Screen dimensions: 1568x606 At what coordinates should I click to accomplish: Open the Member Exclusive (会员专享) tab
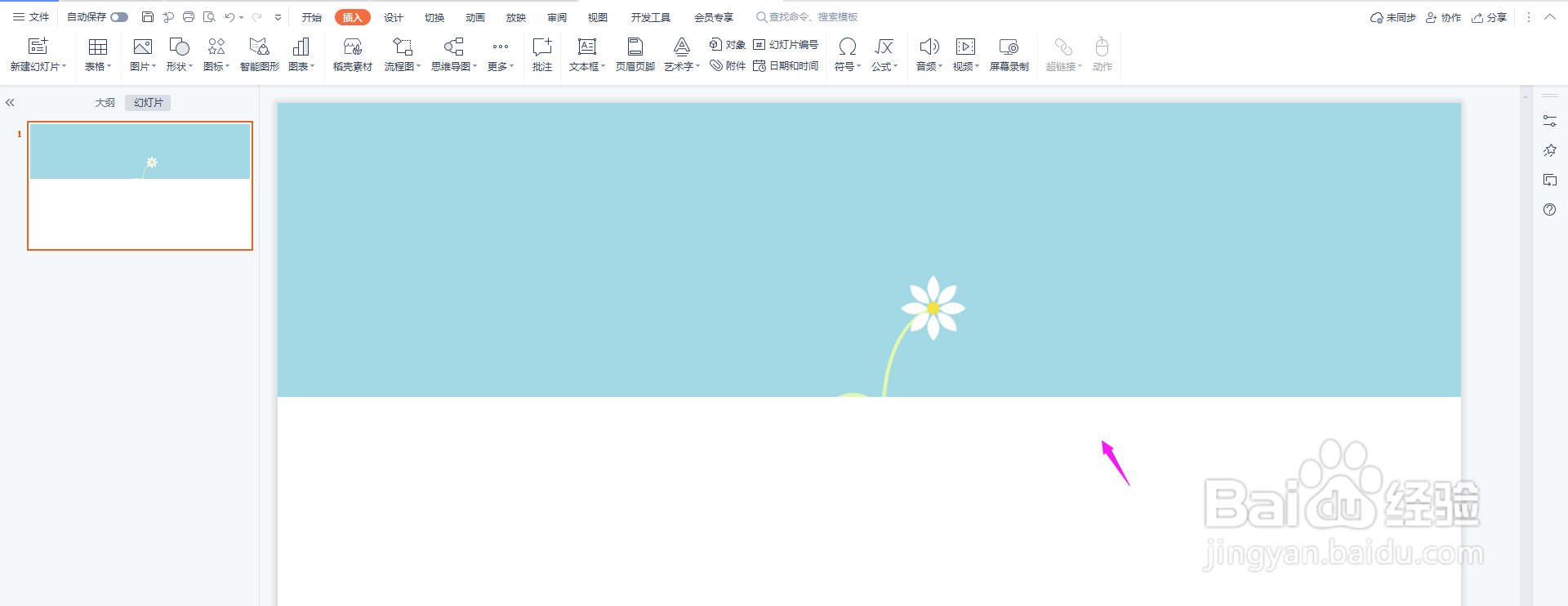click(714, 17)
